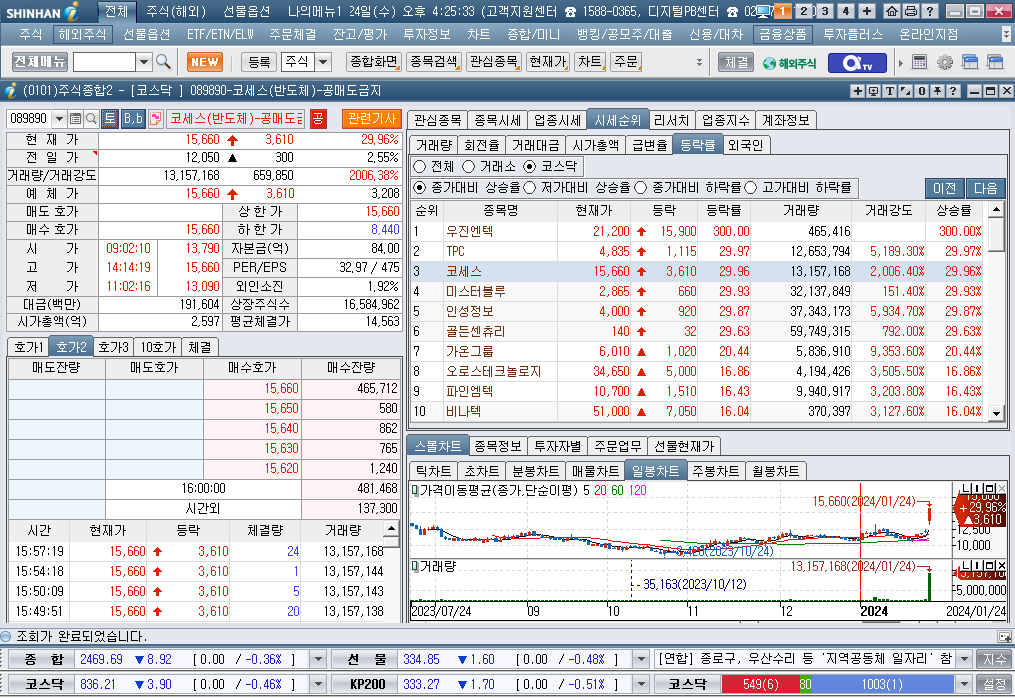Image resolution: width=1015 pixels, height=698 pixels.
Task: Select the 전체 market radio button
Action: tap(419, 166)
